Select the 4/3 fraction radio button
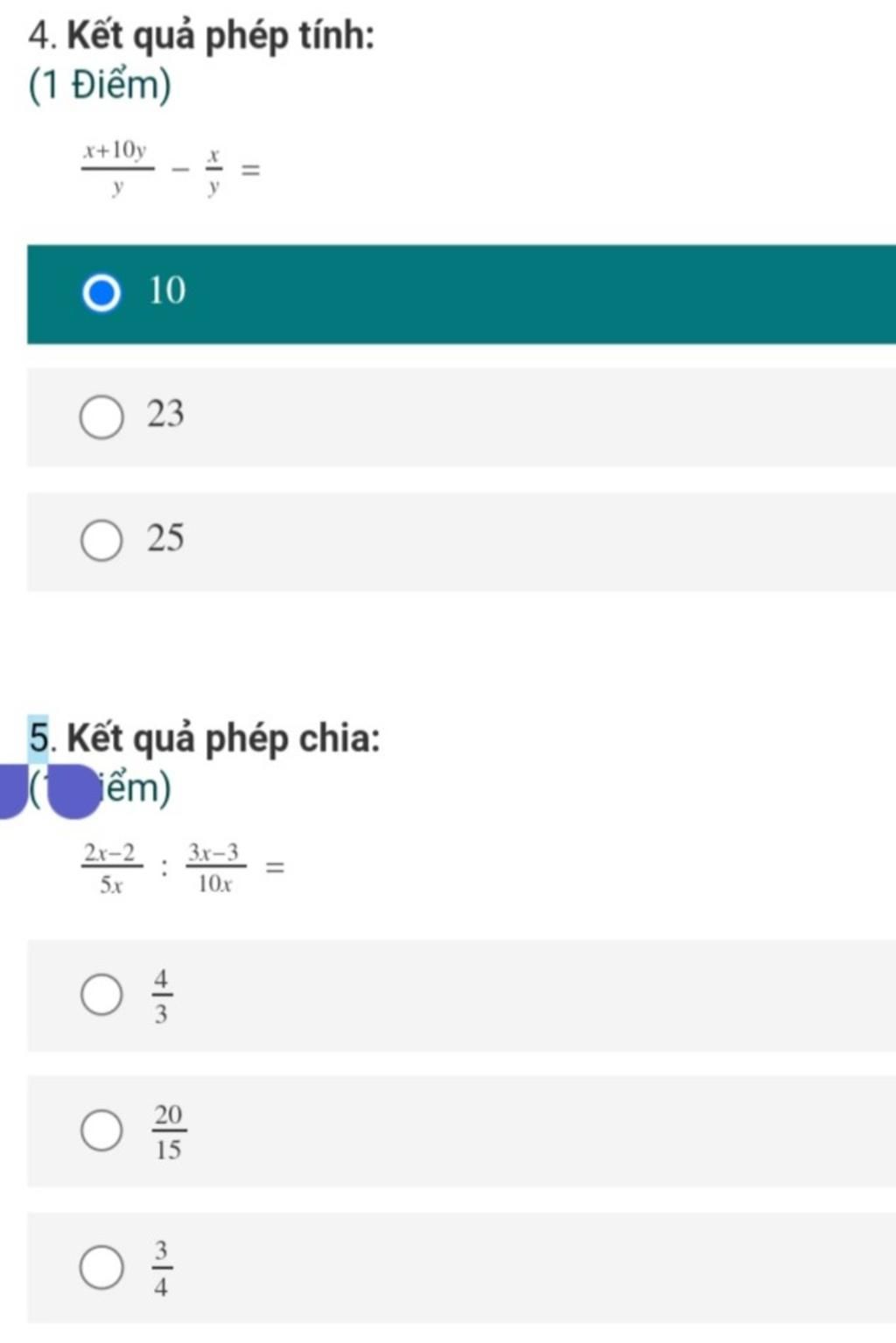Screen dimensions: 896x1343 [101, 995]
